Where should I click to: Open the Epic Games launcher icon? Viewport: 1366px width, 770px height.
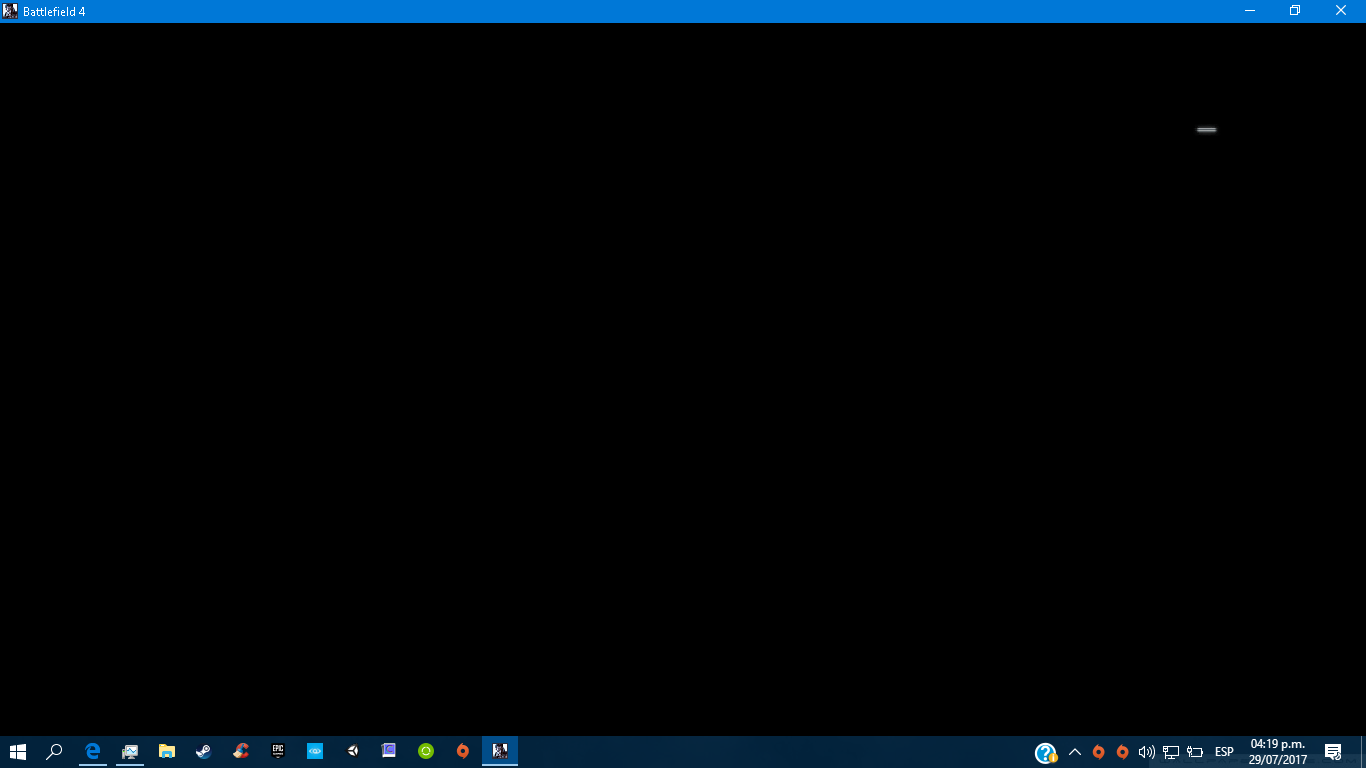click(x=278, y=752)
